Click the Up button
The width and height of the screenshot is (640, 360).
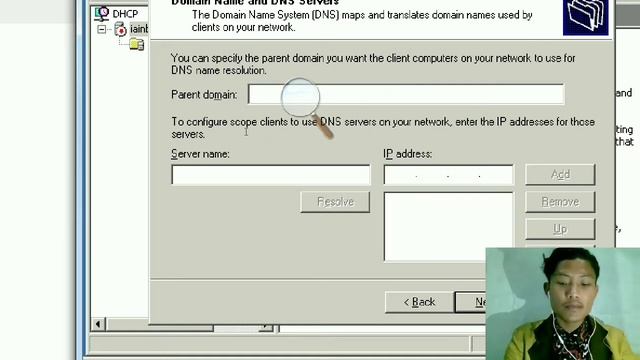click(x=560, y=229)
